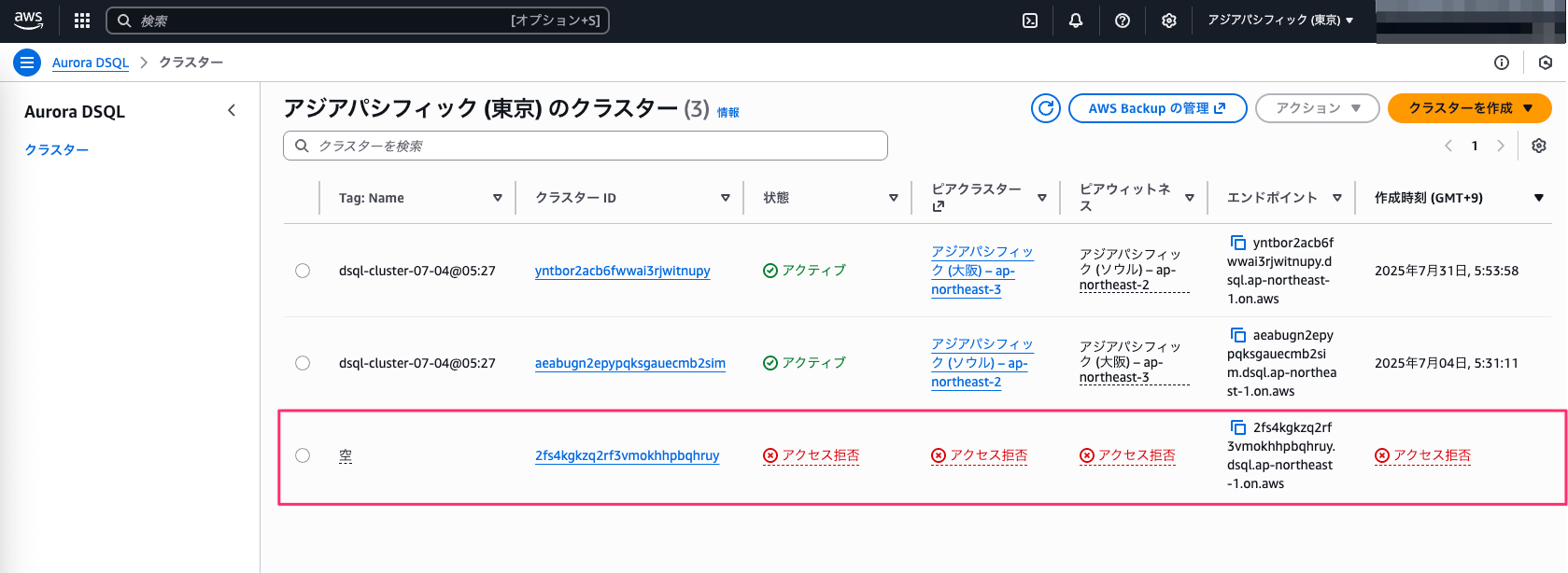Open table preferences gear icon

(1539, 146)
